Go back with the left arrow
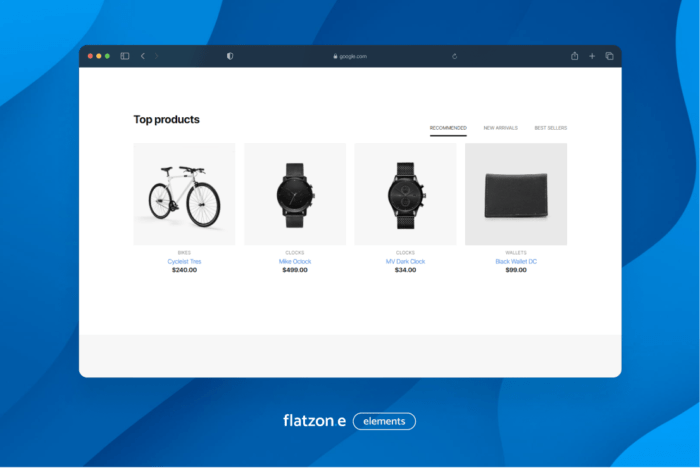Screen dimensions: 700x468 point(142,56)
